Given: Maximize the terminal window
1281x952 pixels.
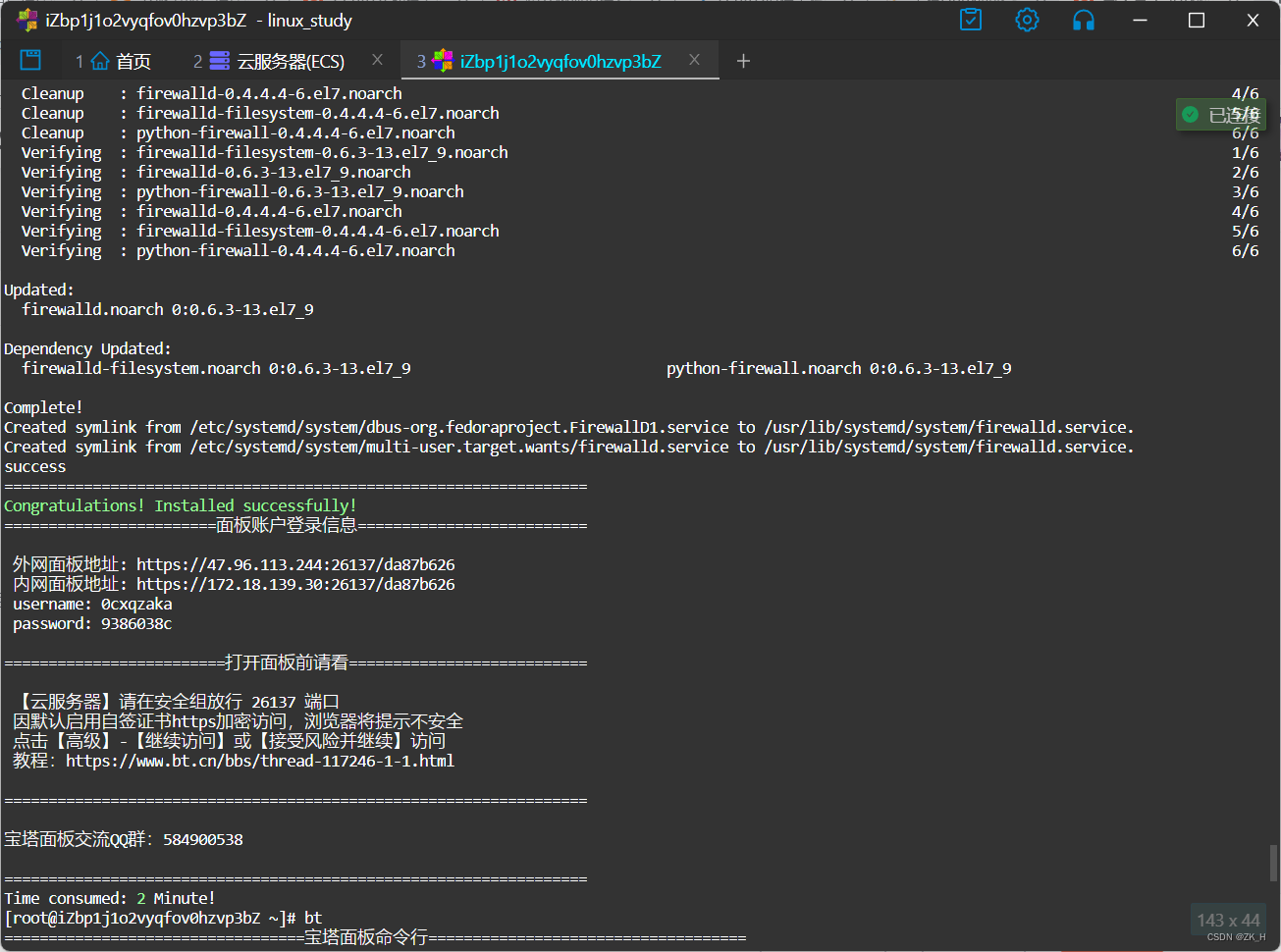Looking at the screenshot, I should pos(1197,20).
